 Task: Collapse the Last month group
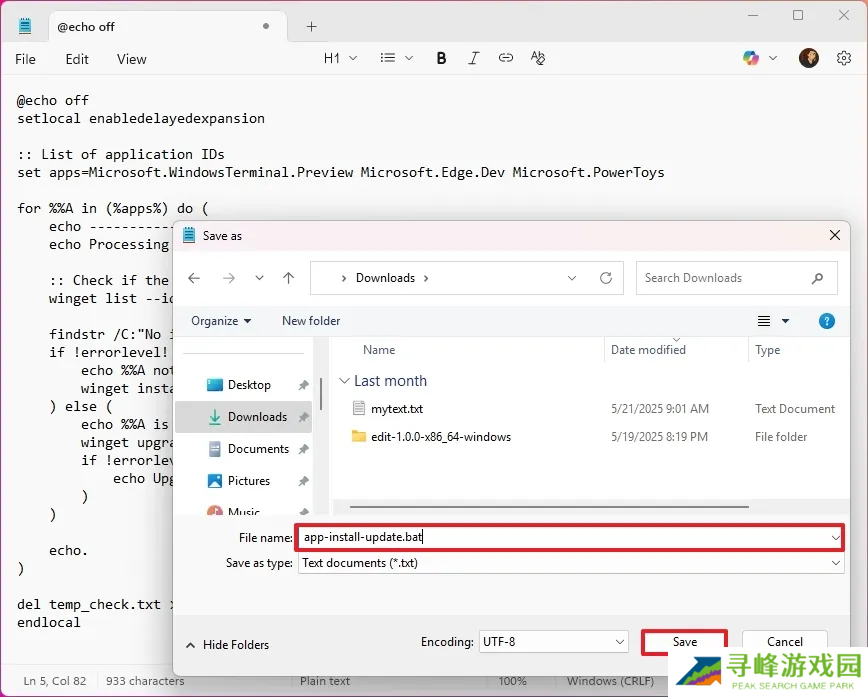point(345,381)
